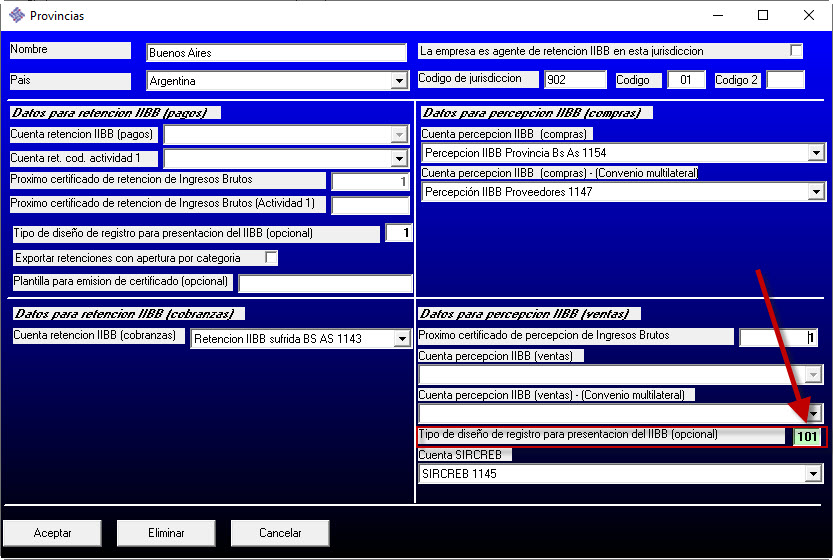
Task: Expand Cuenta retencion IIBB (cobranzas) dropdown
Action: [x=402, y=339]
